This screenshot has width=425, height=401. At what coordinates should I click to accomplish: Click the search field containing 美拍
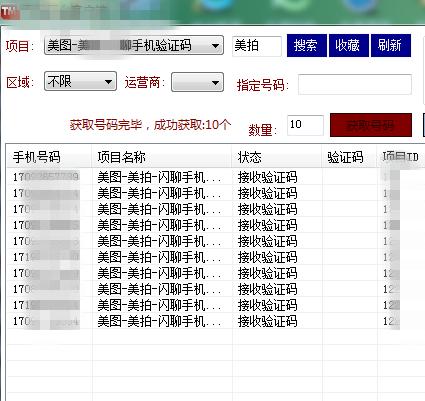[257, 46]
